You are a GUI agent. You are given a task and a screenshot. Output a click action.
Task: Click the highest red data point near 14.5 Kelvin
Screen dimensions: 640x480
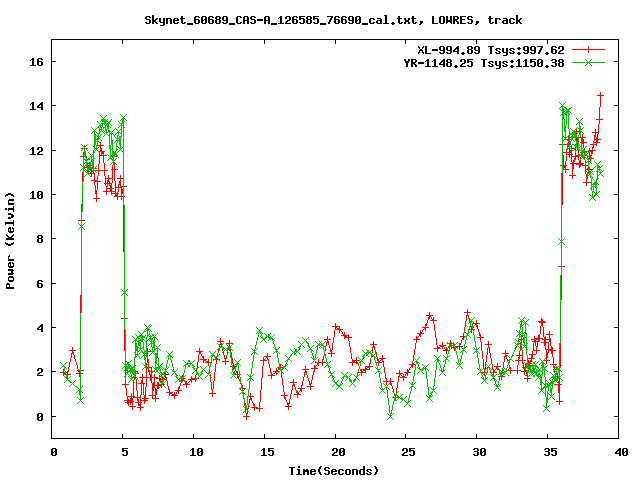[600, 95]
